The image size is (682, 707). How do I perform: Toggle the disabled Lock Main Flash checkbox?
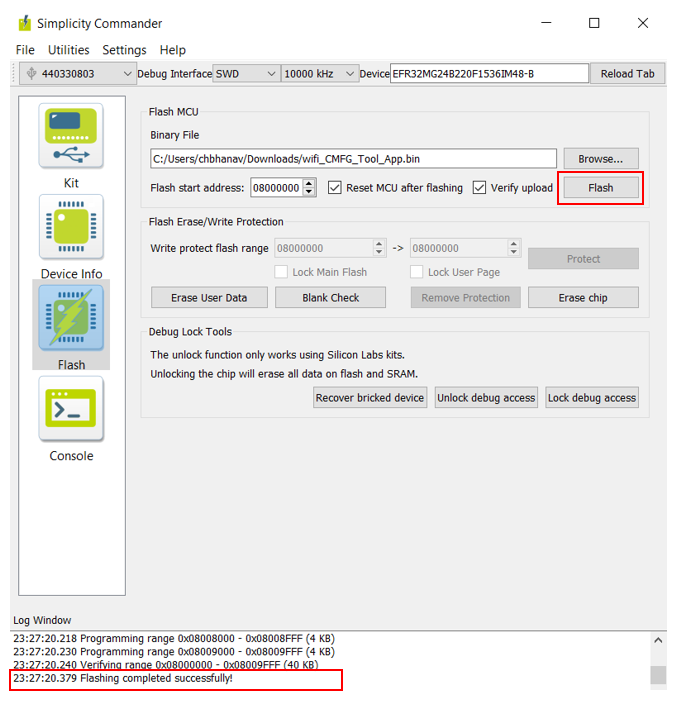(x=281, y=272)
